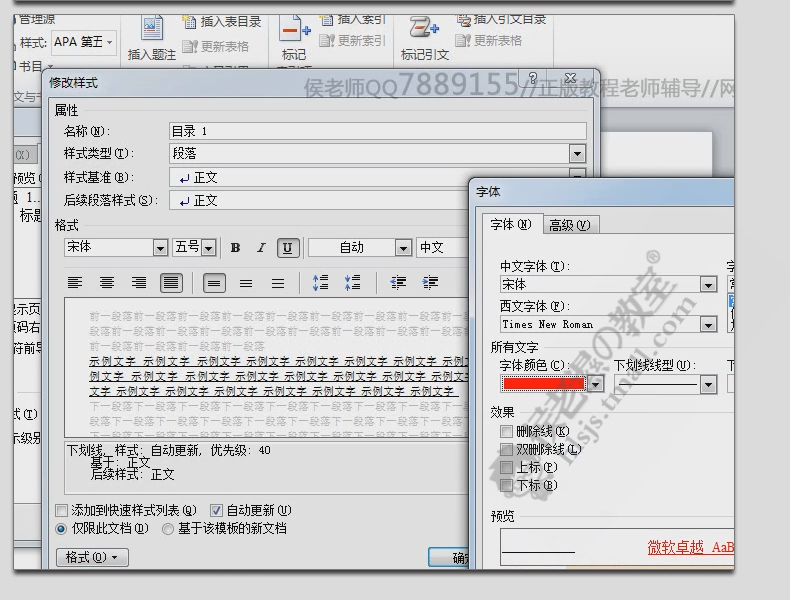Select Only in this document (仅限此文档)
The height and width of the screenshot is (600, 790).
61,529
